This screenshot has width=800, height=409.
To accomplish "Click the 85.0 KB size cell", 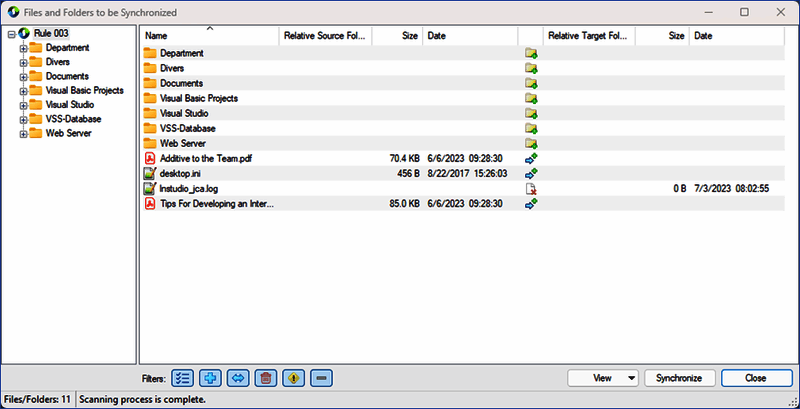I will (405, 203).
